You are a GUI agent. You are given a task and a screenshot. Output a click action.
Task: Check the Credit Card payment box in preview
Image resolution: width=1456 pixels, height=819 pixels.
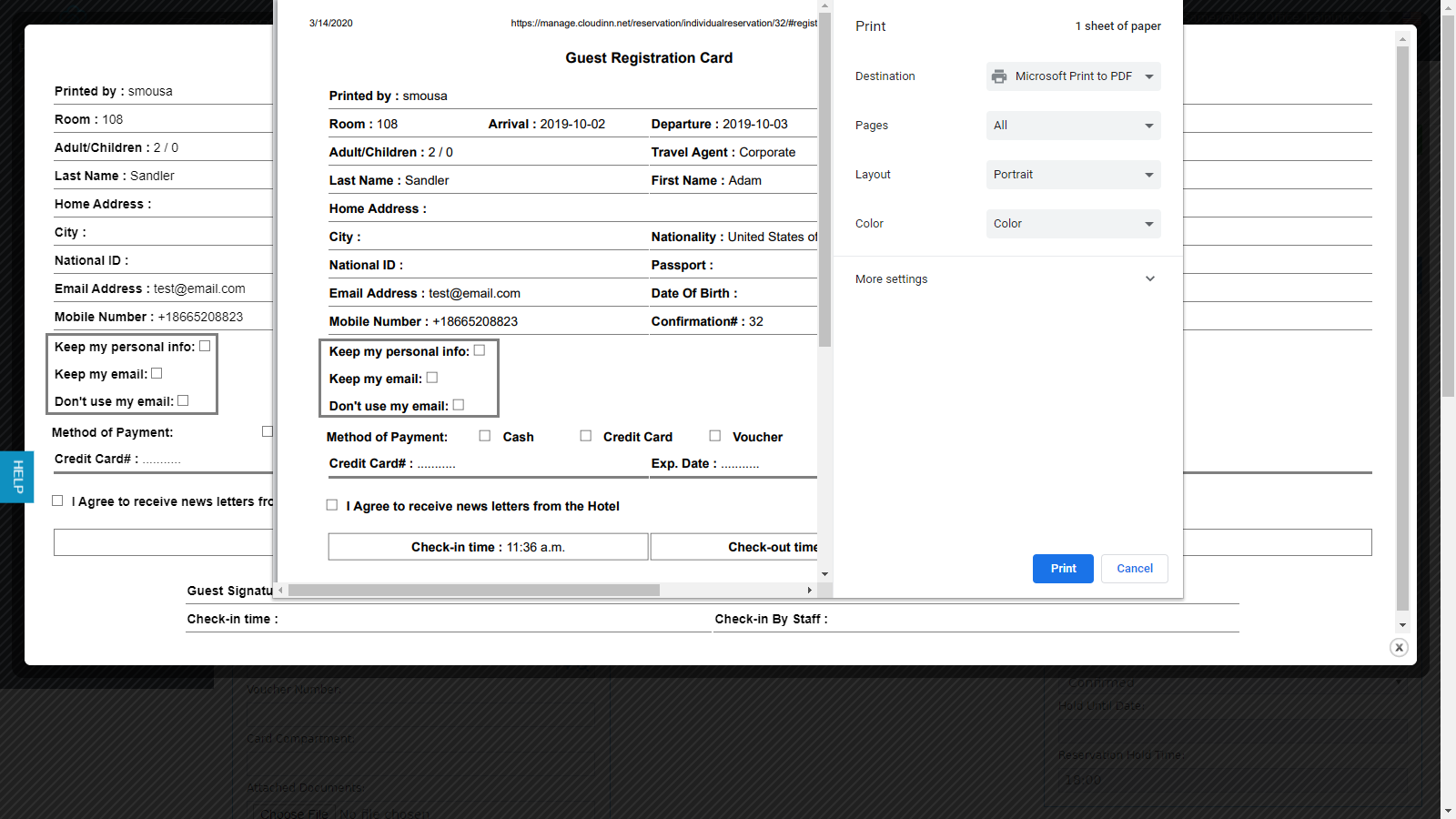click(x=586, y=436)
